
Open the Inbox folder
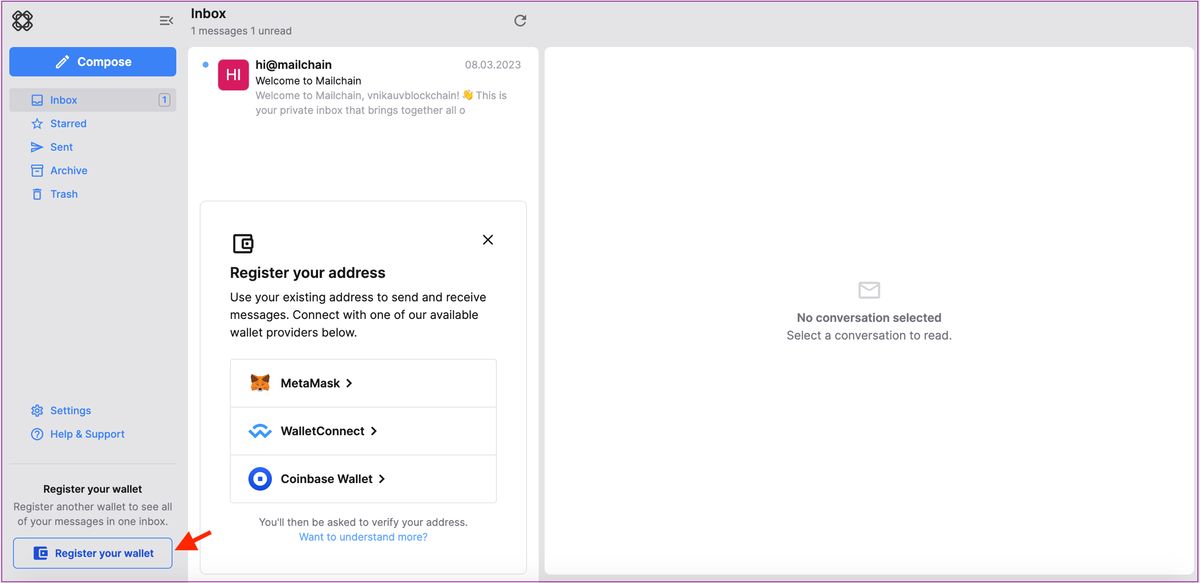click(x=93, y=100)
